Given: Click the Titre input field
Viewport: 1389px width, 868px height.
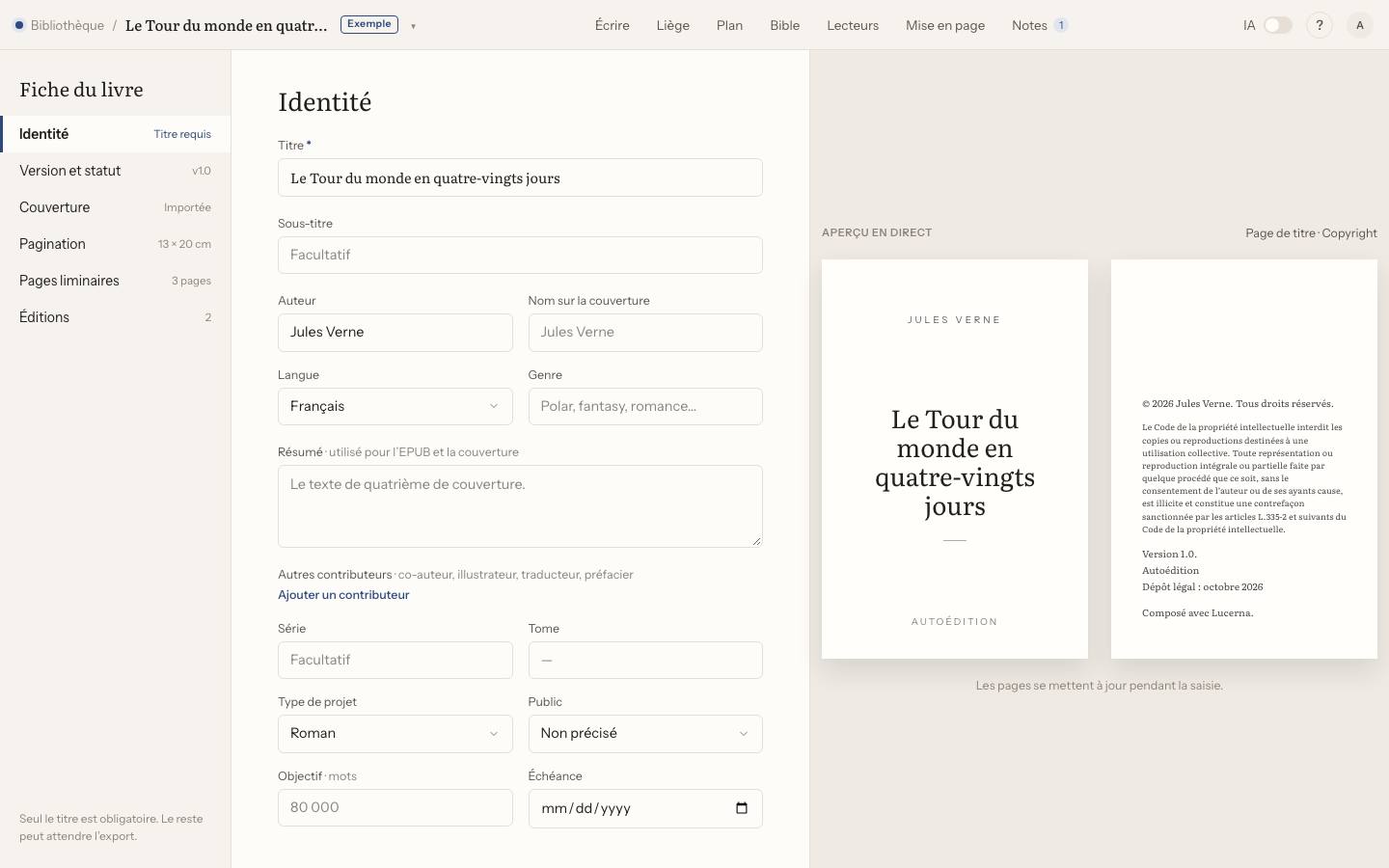Looking at the screenshot, I should coord(520,177).
